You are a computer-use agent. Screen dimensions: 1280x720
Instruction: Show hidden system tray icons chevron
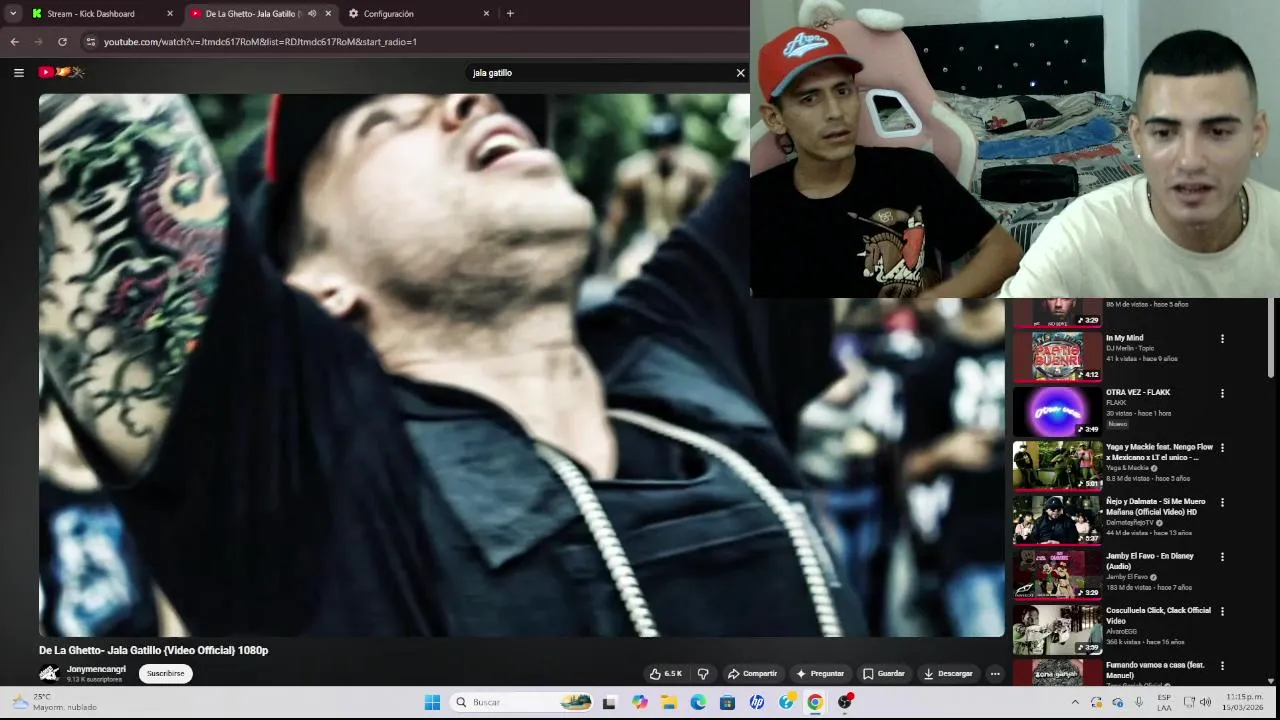[x=1075, y=702]
